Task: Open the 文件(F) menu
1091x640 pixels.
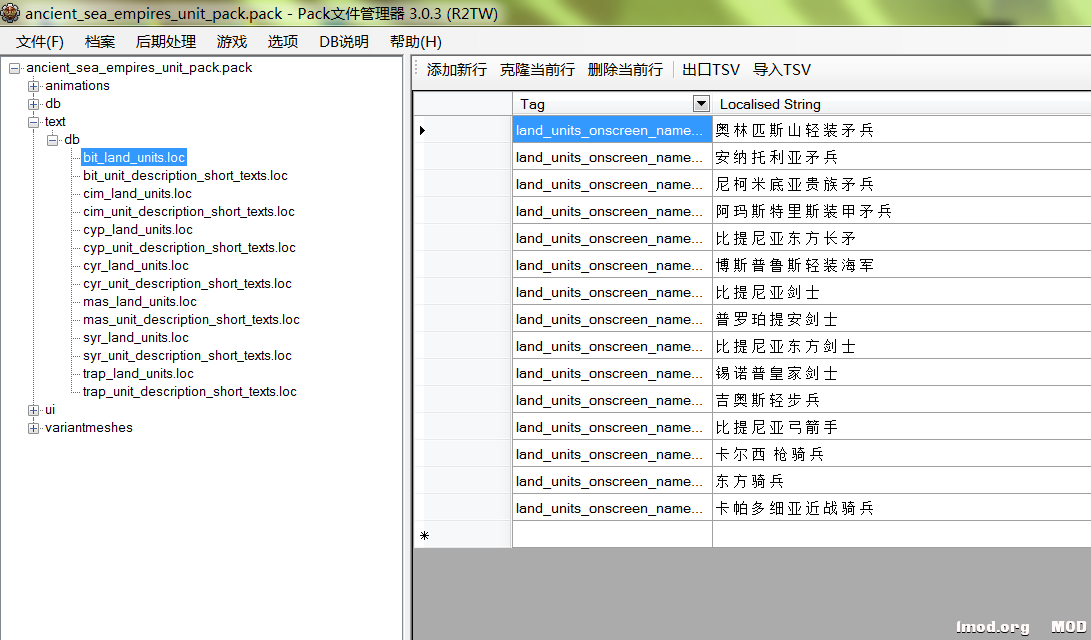Action: (x=39, y=41)
